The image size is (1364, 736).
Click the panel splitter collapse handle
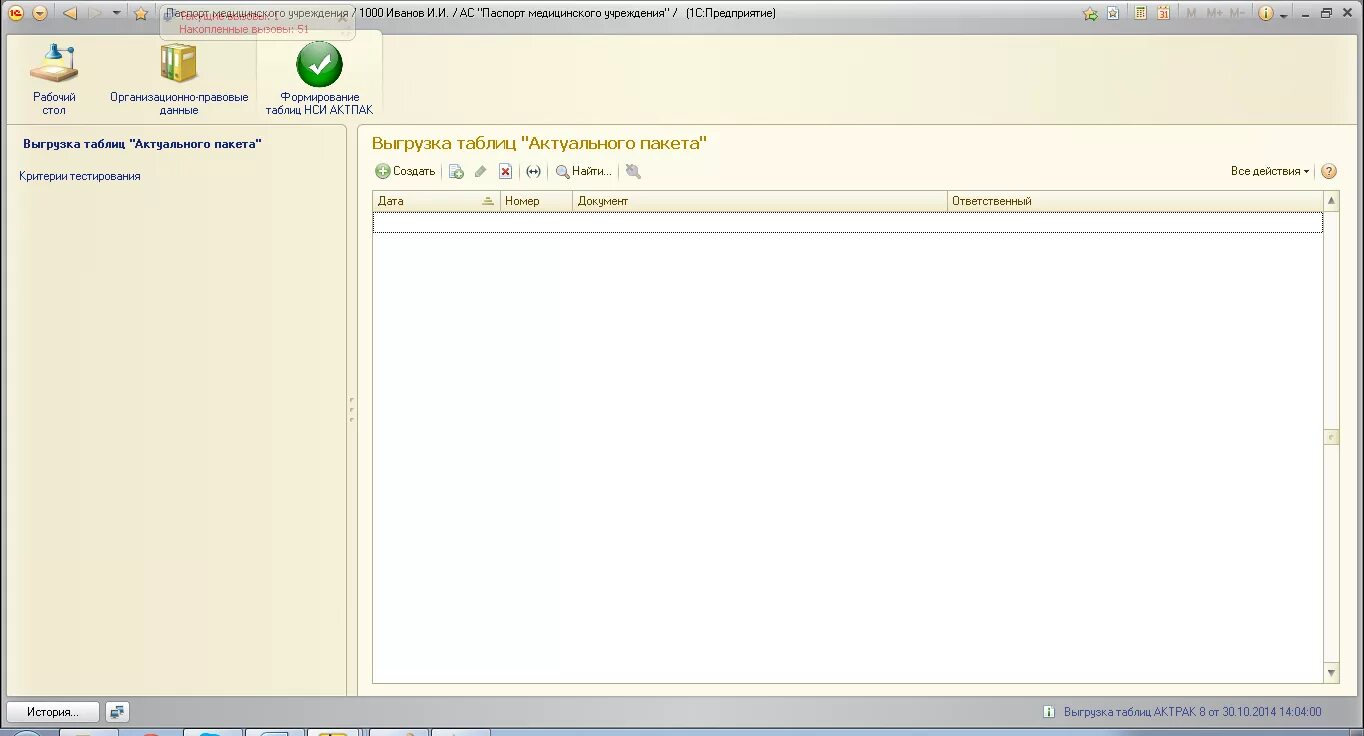352,409
